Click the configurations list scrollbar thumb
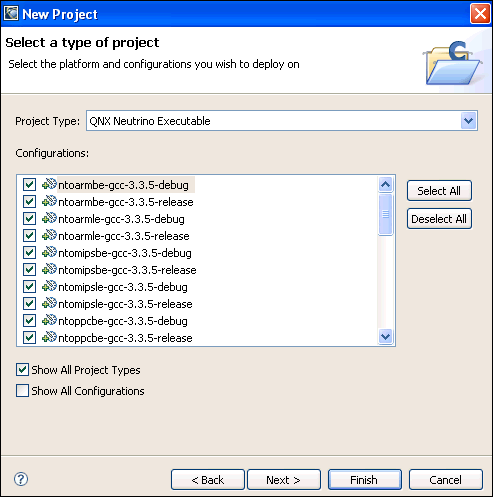 click(x=386, y=214)
